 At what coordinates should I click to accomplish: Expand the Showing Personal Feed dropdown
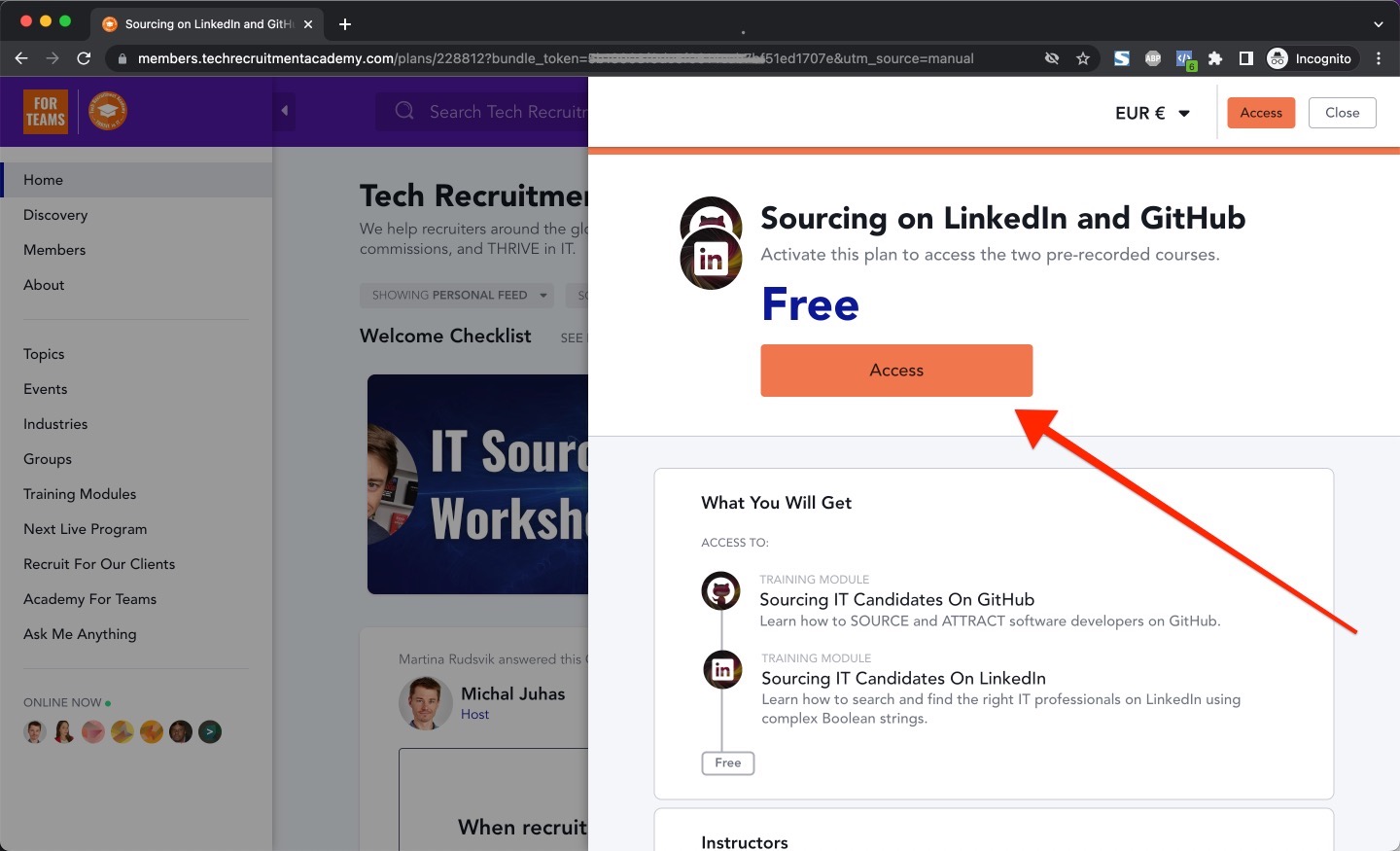point(456,295)
